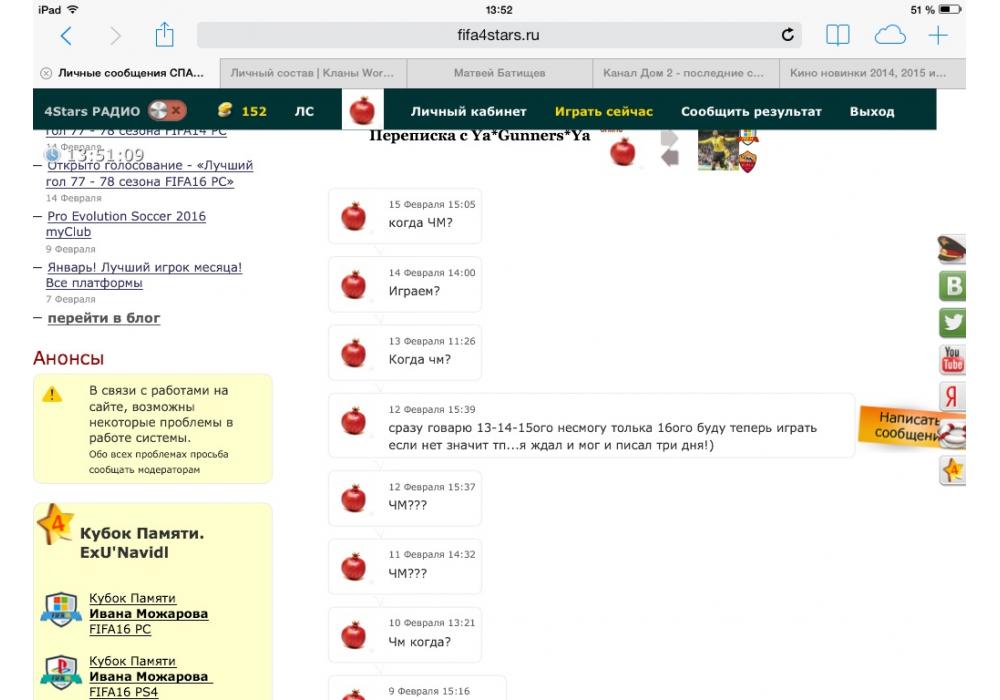The width and height of the screenshot is (1000, 700).
Task: Click the yellow warning triangle icon
Action: pyautogui.click(x=52, y=395)
